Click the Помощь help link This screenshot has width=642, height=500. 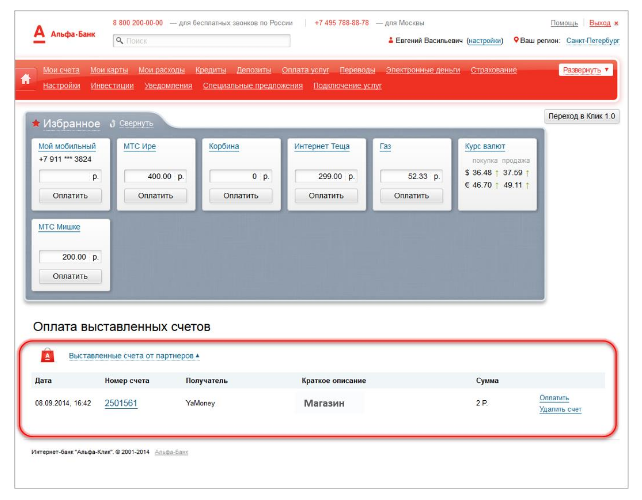564,23
